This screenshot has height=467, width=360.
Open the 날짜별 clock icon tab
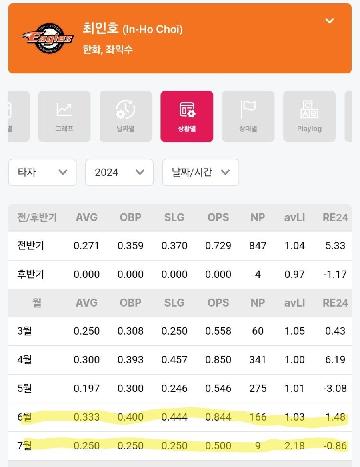126,116
